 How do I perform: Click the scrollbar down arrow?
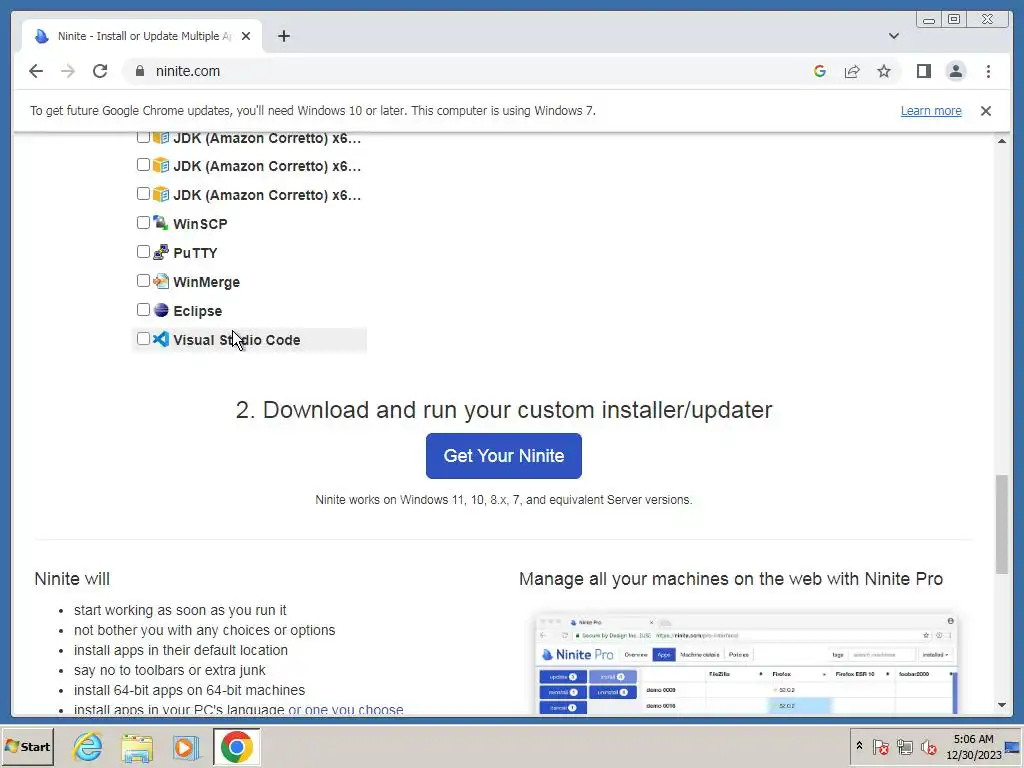[1002, 705]
